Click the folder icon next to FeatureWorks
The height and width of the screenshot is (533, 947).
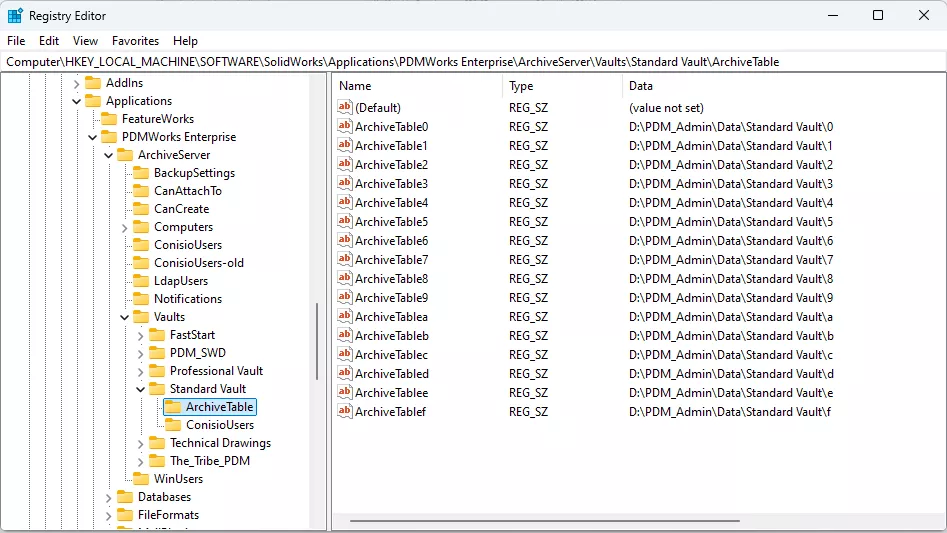pyautogui.click(x=109, y=119)
